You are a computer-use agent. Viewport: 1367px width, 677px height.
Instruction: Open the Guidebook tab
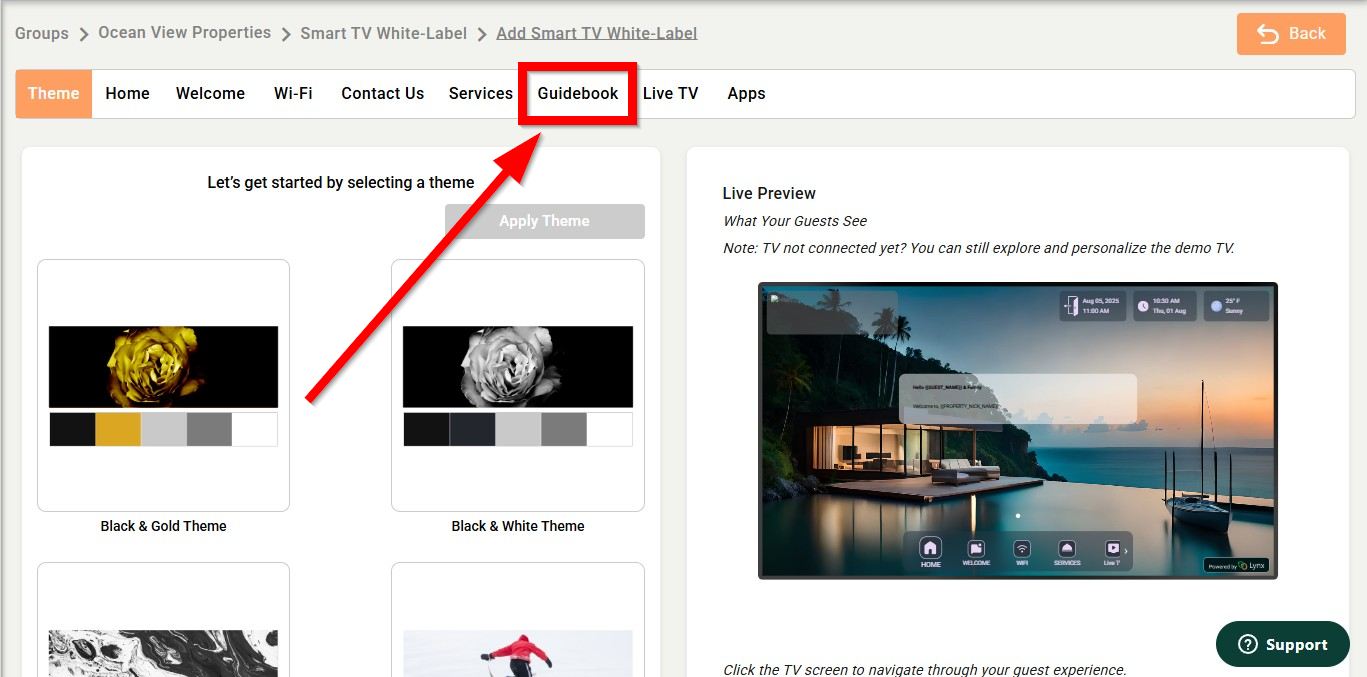tap(578, 94)
